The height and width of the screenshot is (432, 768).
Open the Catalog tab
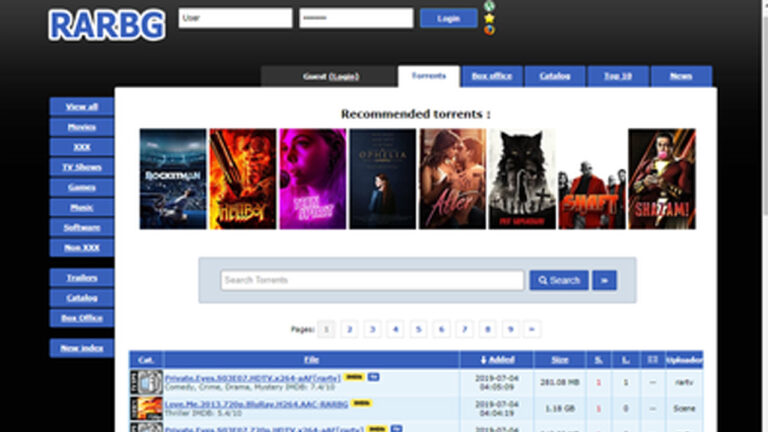(x=555, y=76)
